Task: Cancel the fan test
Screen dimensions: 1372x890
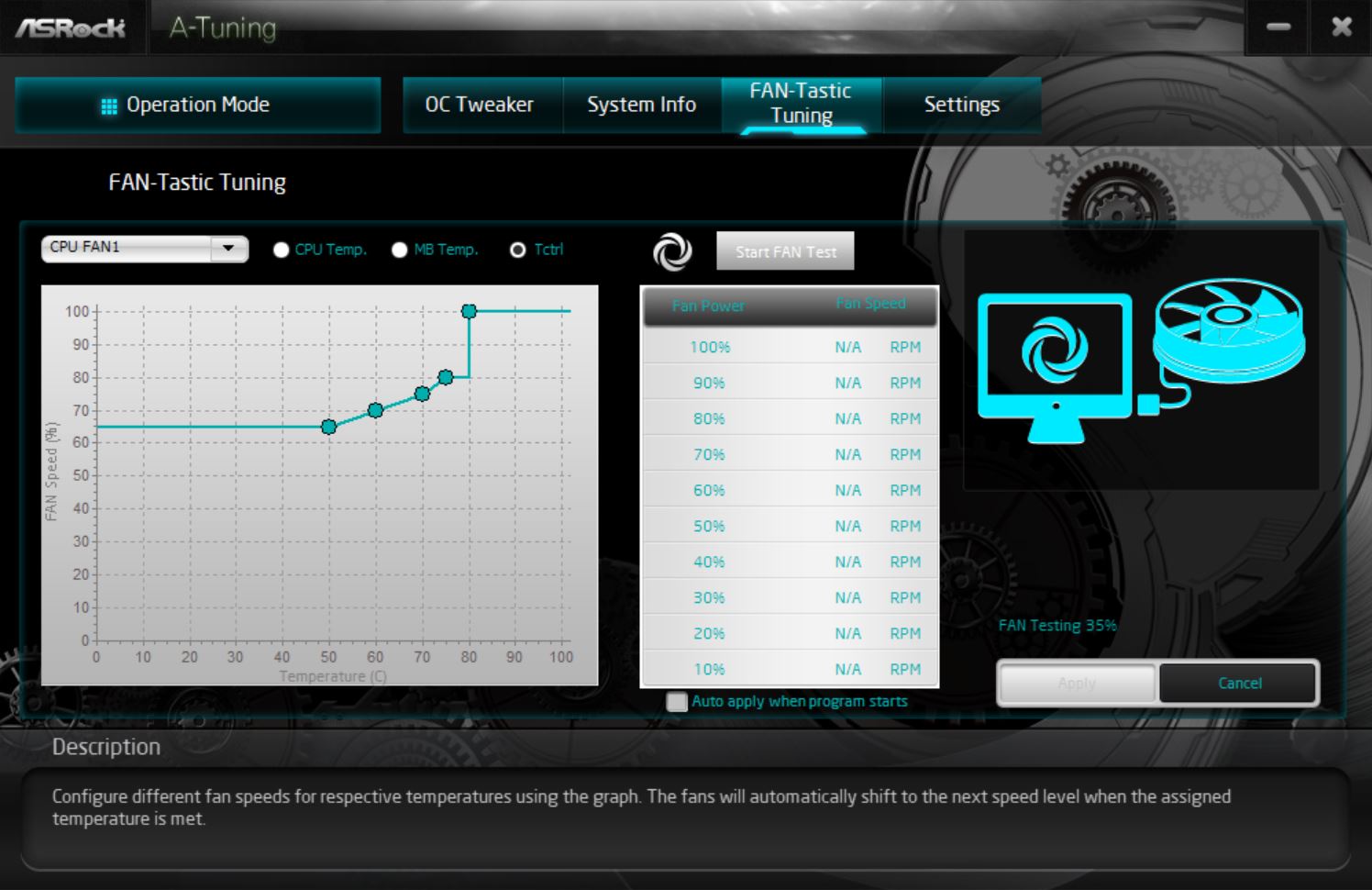Action: click(x=1239, y=683)
